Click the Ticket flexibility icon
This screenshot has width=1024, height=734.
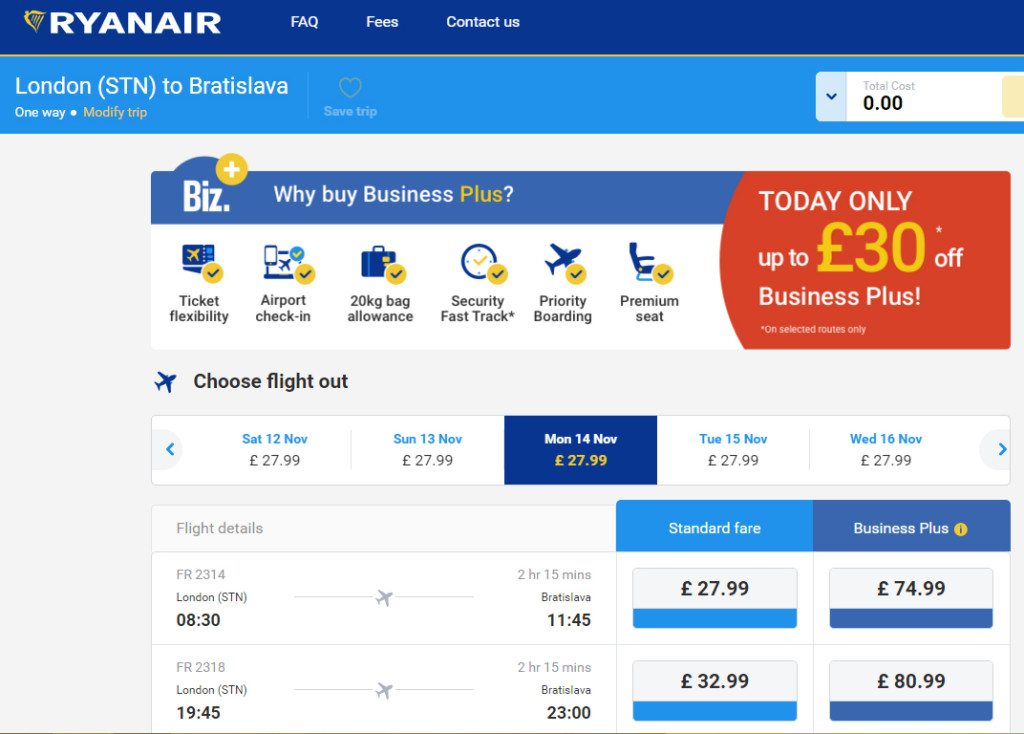(x=202, y=263)
